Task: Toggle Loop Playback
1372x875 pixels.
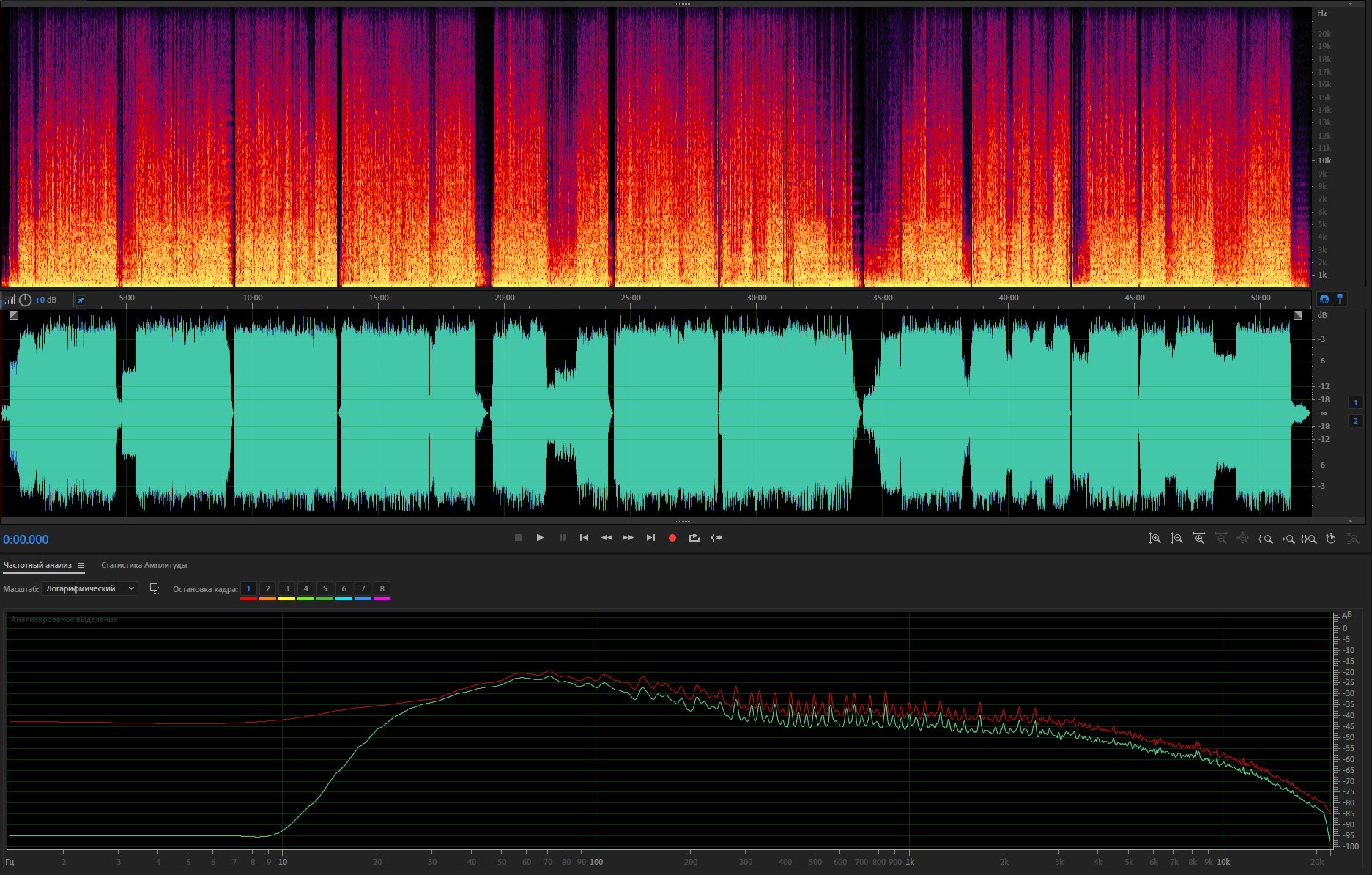Action: coord(694,538)
